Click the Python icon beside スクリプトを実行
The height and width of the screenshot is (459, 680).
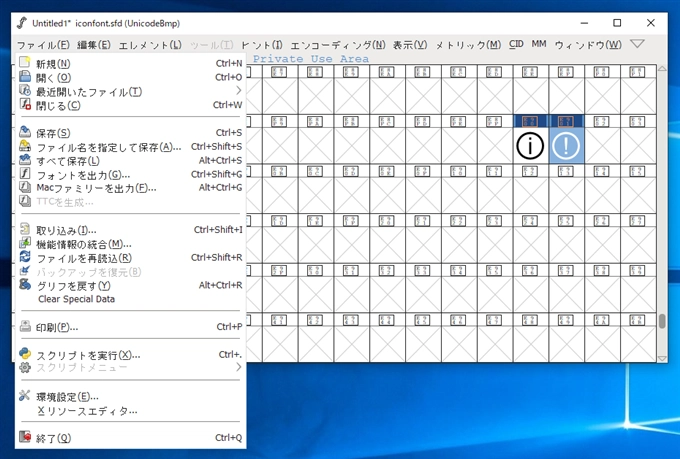25,354
